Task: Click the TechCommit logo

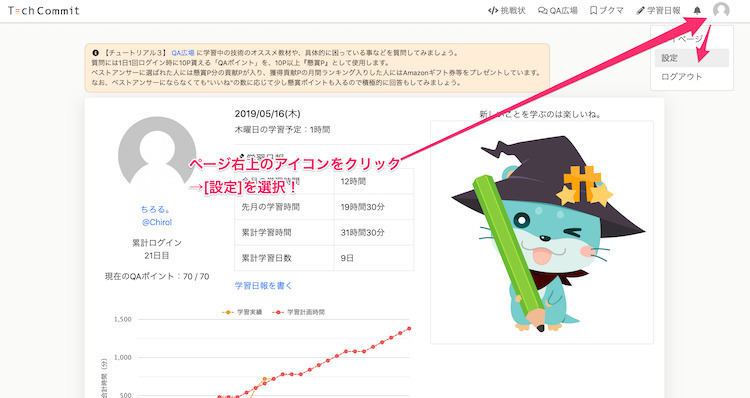Action: click(x=44, y=11)
